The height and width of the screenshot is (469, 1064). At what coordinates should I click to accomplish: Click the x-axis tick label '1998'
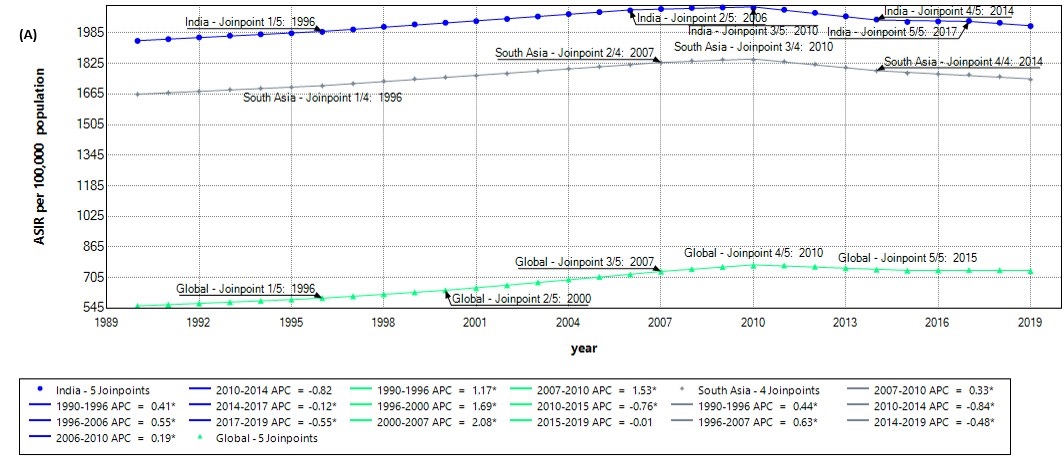point(384,321)
